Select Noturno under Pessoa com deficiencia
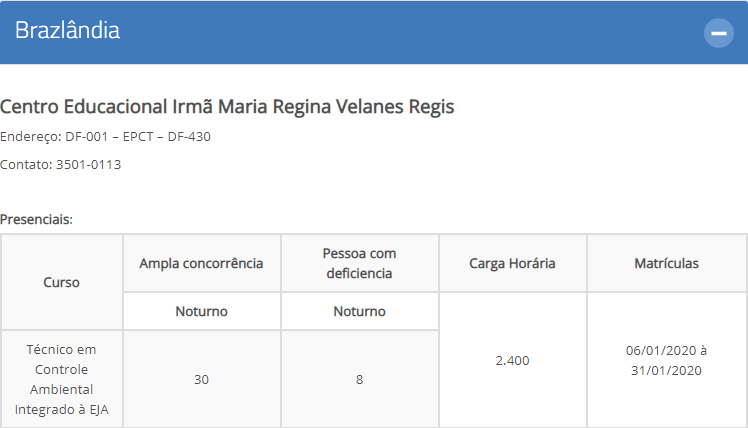748x428 pixels. pyautogui.click(x=359, y=311)
